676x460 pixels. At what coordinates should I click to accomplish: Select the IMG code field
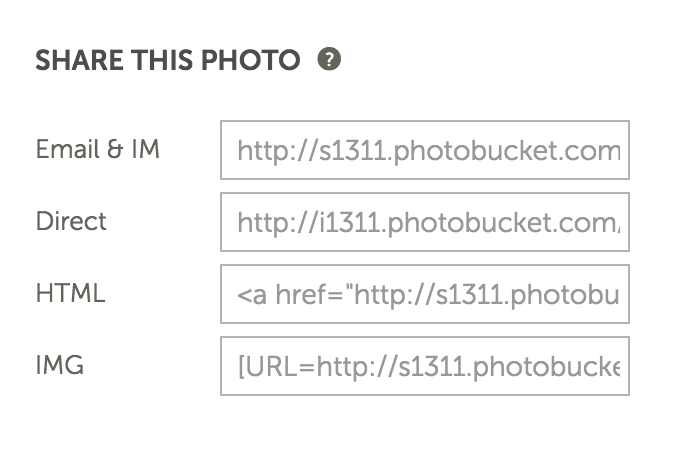425,366
